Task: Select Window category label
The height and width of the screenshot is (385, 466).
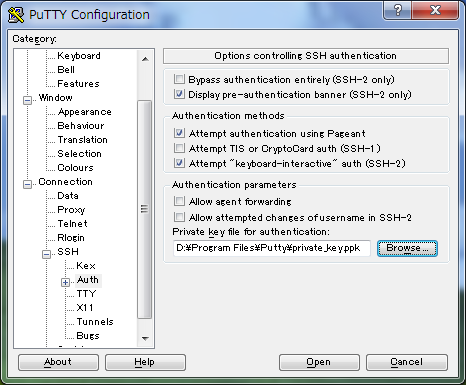Action: (55, 98)
